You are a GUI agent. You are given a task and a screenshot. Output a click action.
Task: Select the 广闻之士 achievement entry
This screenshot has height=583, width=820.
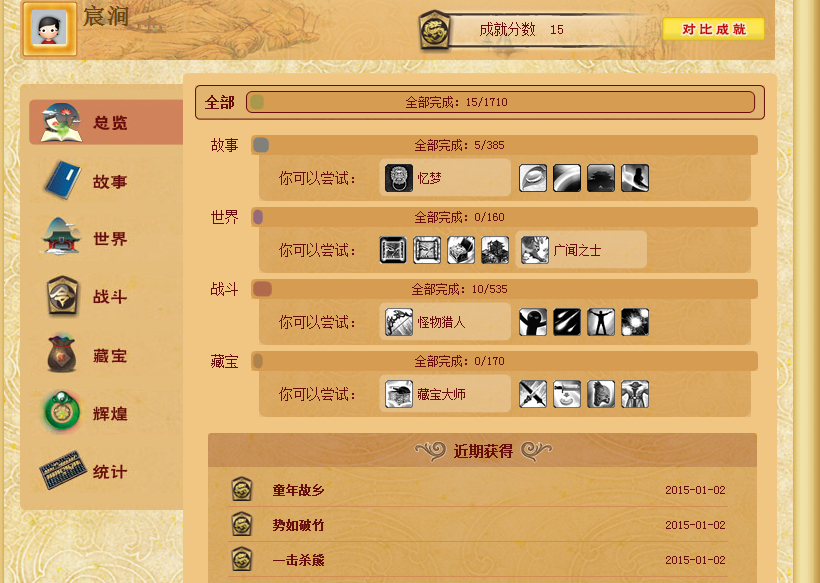pyautogui.click(x=581, y=250)
